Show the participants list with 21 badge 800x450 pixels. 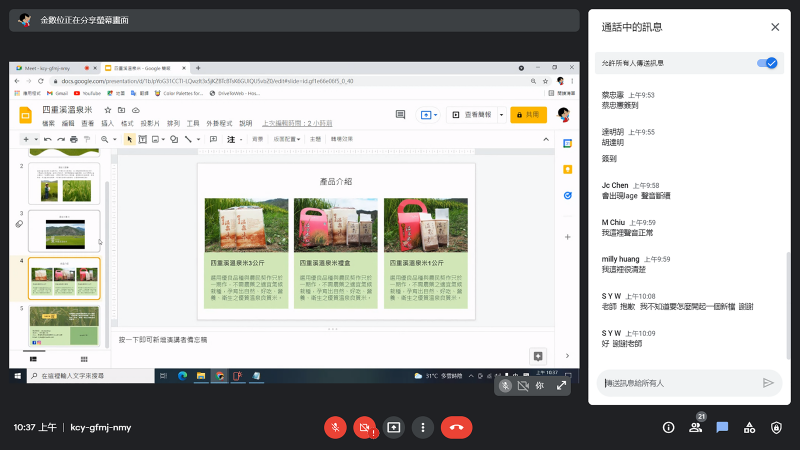695,428
